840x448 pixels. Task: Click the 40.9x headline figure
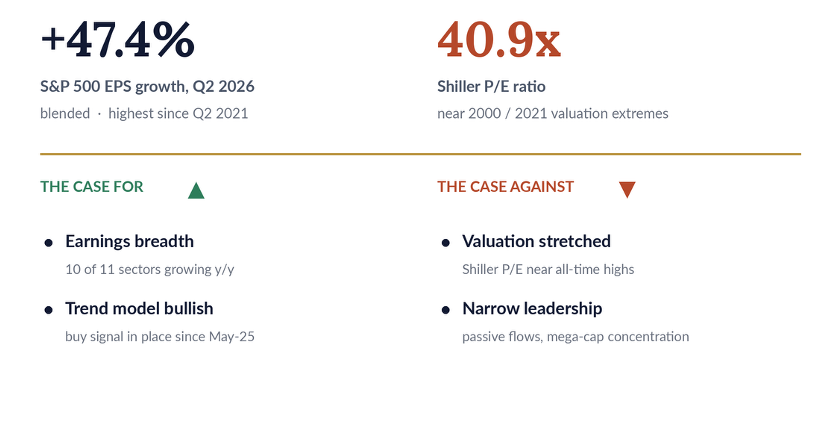pos(499,39)
